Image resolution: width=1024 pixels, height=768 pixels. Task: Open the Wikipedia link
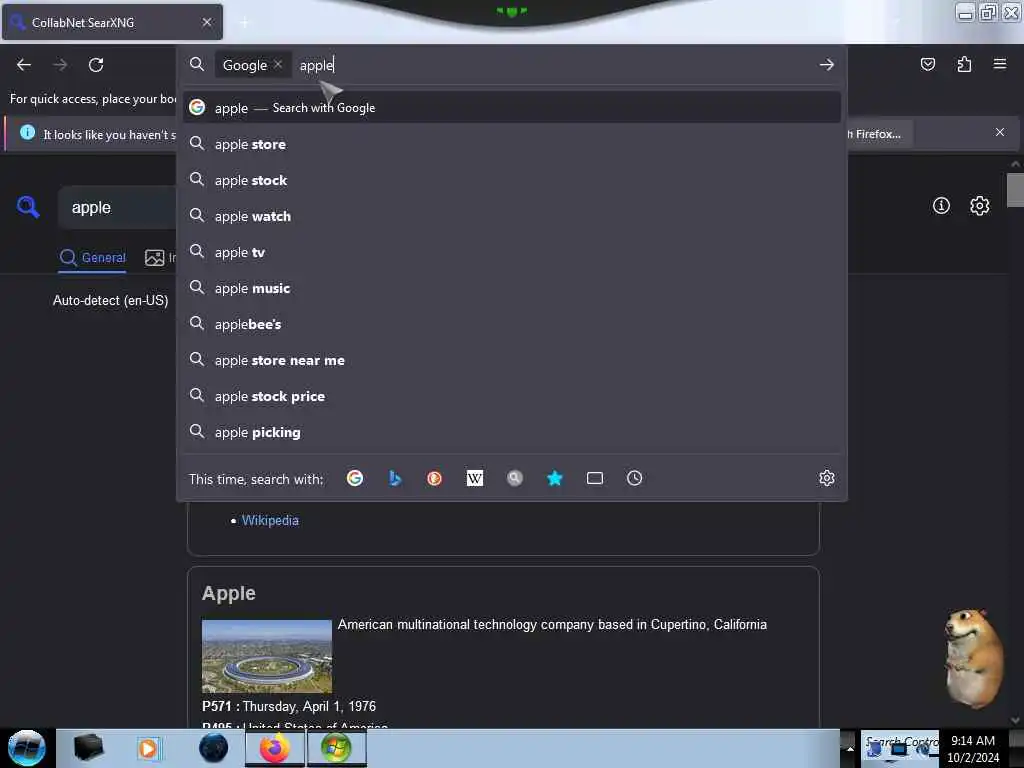click(270, 520)
